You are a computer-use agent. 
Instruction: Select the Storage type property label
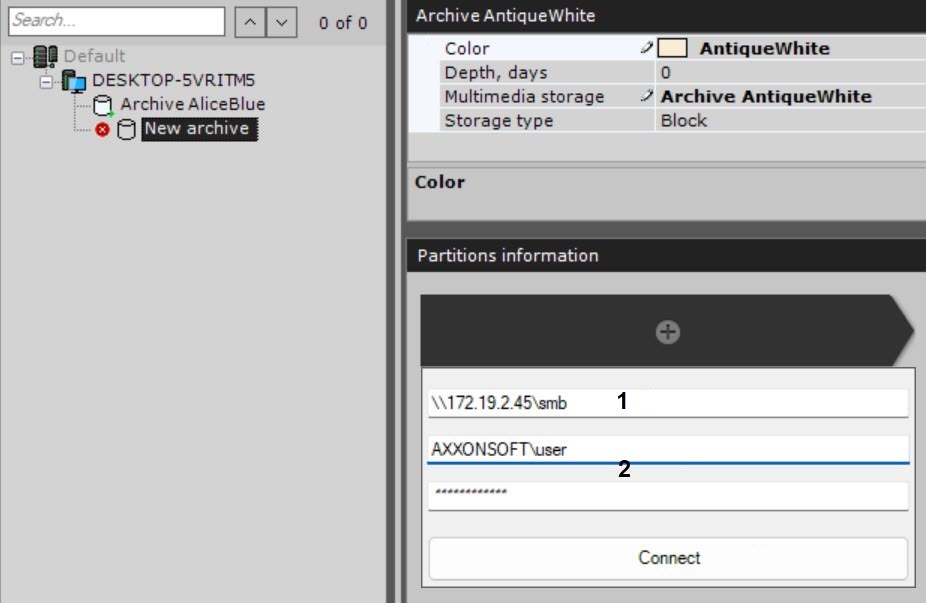tap(498, 120)
